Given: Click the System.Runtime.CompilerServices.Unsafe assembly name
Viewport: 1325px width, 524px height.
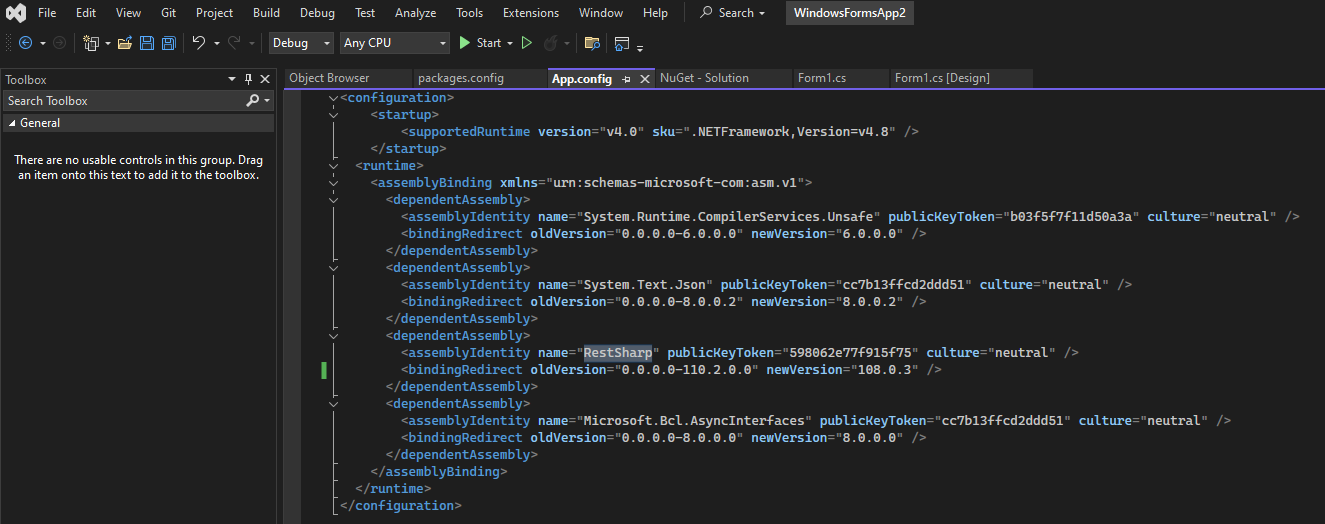Looking at the screenshot, I should click(x=728, y=216).
